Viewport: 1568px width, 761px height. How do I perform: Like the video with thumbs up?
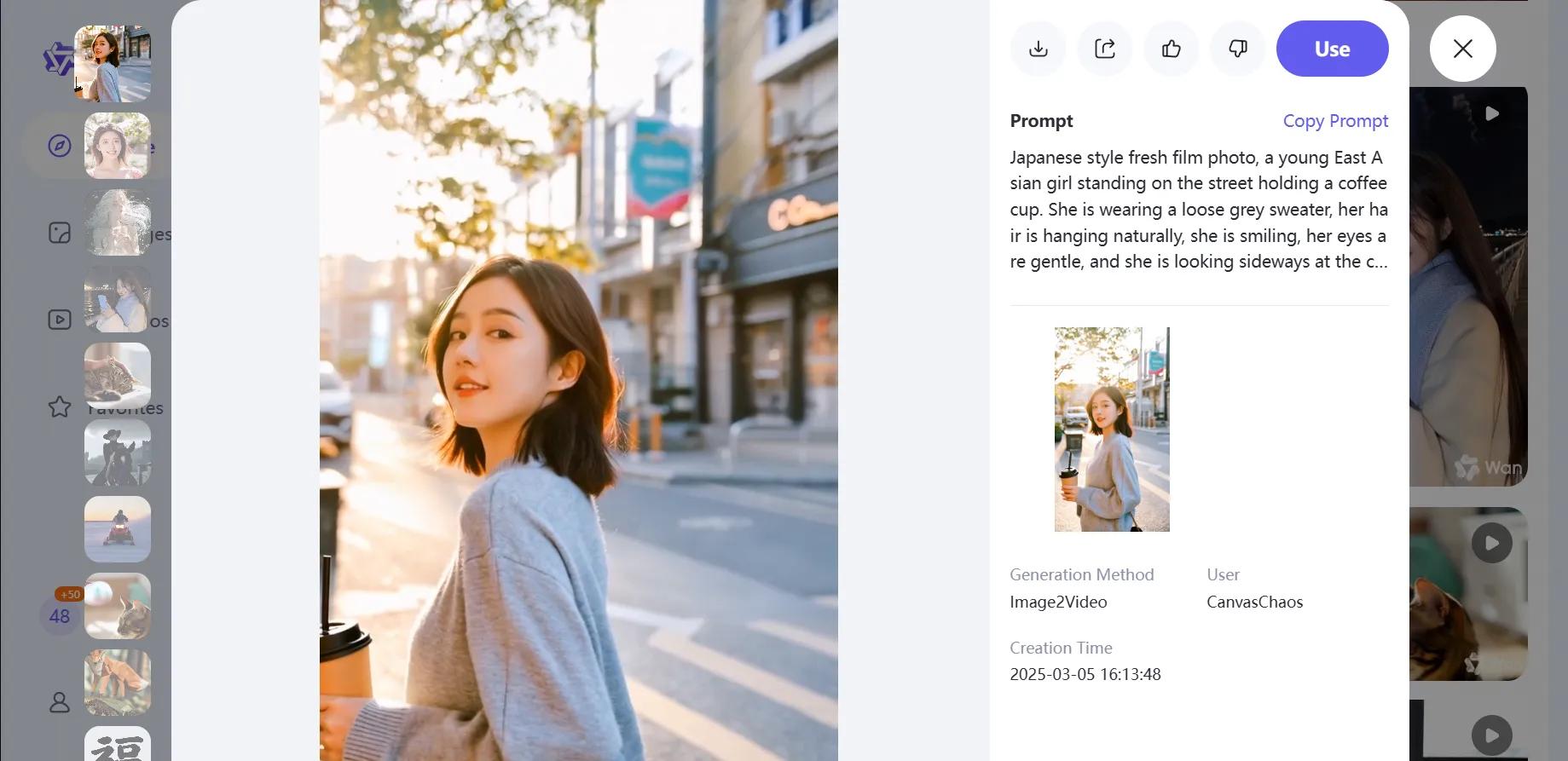pyautogui.click(x=1171, y=49)
